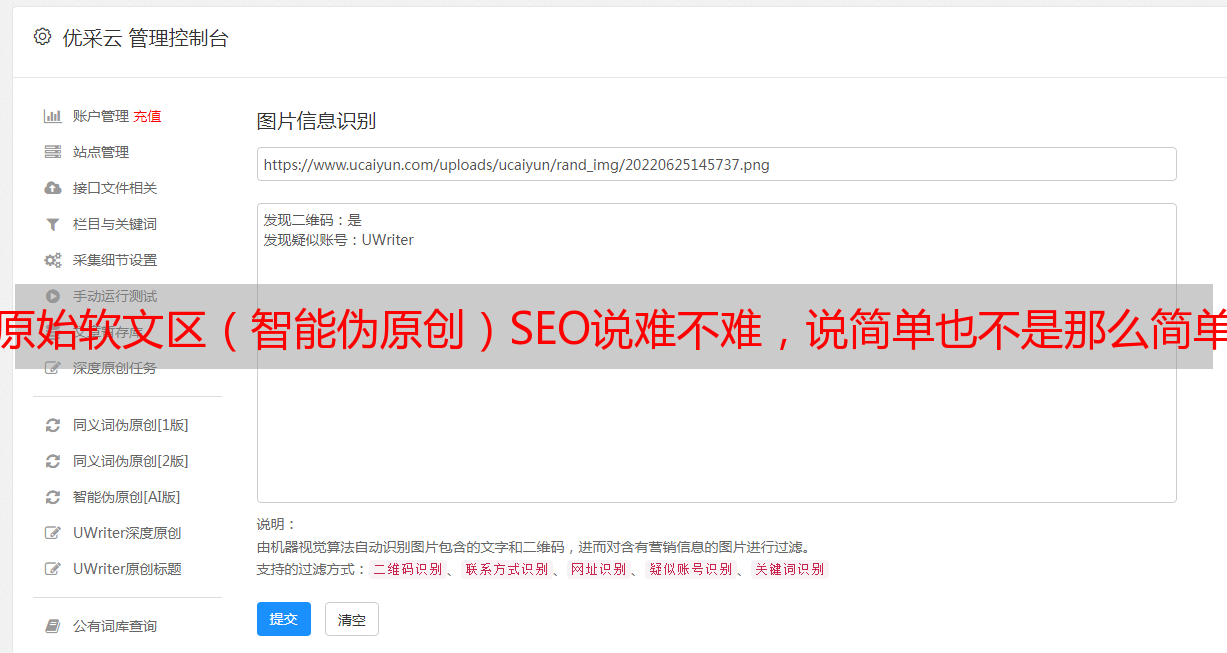Click the 图片信息识别 heading
This screenshot has height=653, width=1227.
point(317,121)
